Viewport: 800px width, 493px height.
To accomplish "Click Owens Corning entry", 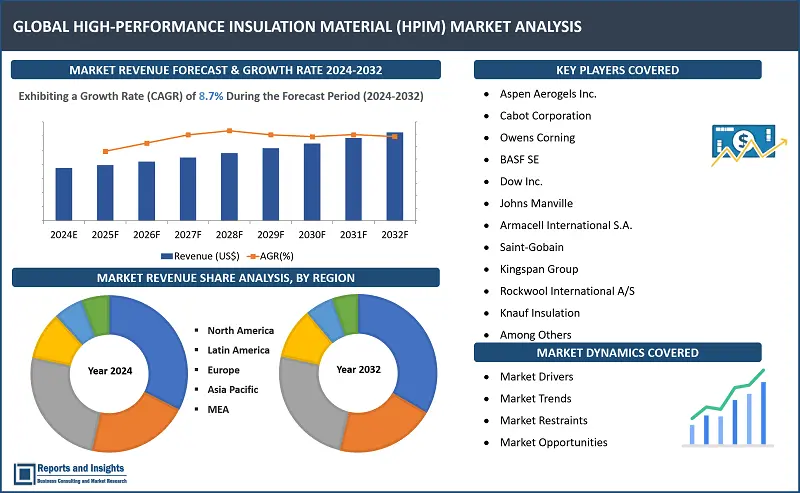I will (537, 138).
